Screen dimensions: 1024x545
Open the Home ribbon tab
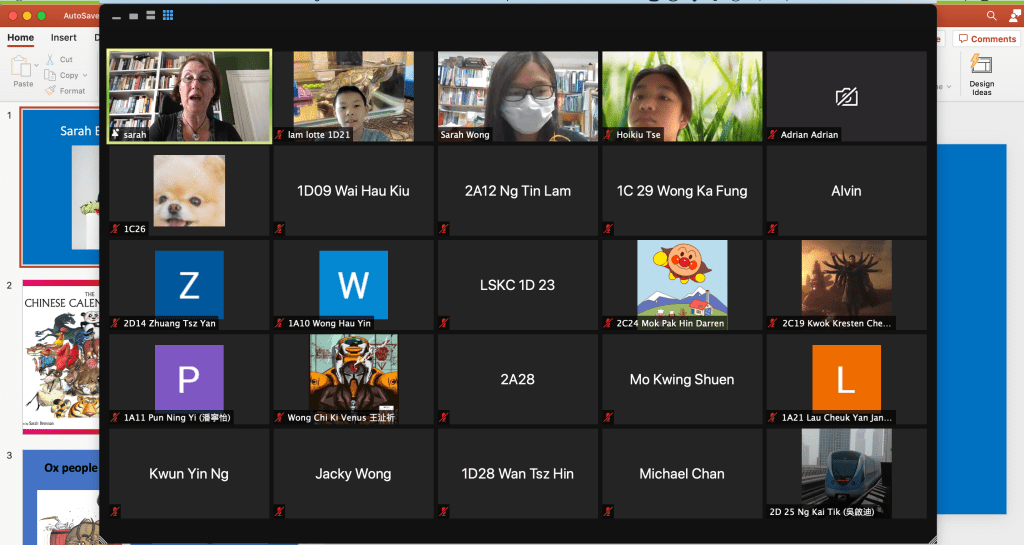coord(20,38)
